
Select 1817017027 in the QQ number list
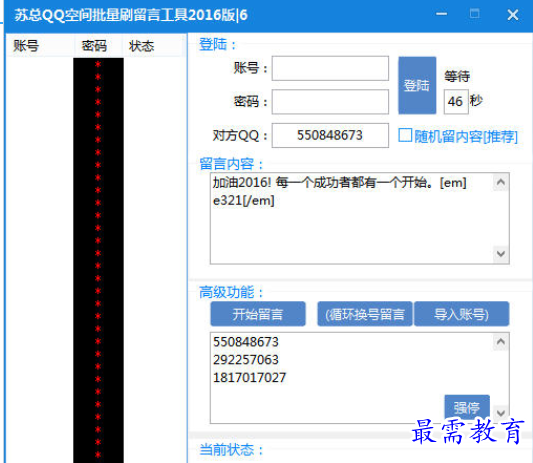[250, 378]
